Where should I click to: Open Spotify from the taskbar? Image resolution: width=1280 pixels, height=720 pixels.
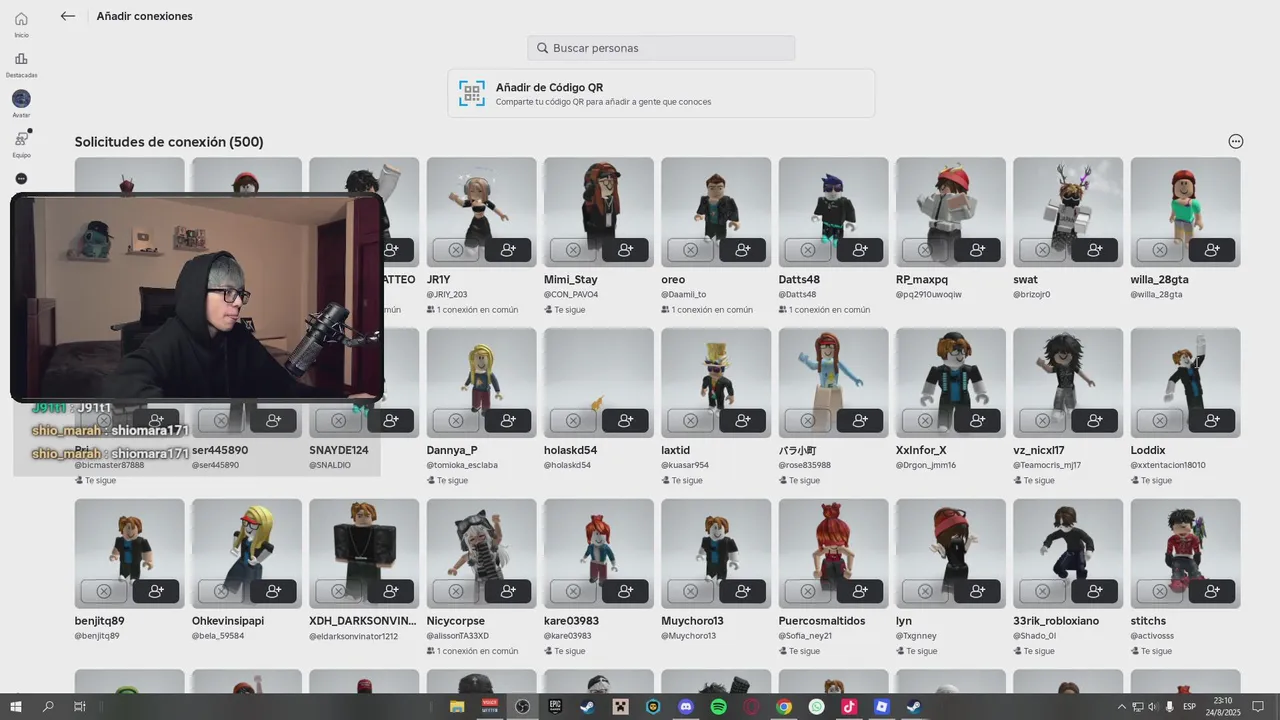pyautogui.click(x=718, y=707)
